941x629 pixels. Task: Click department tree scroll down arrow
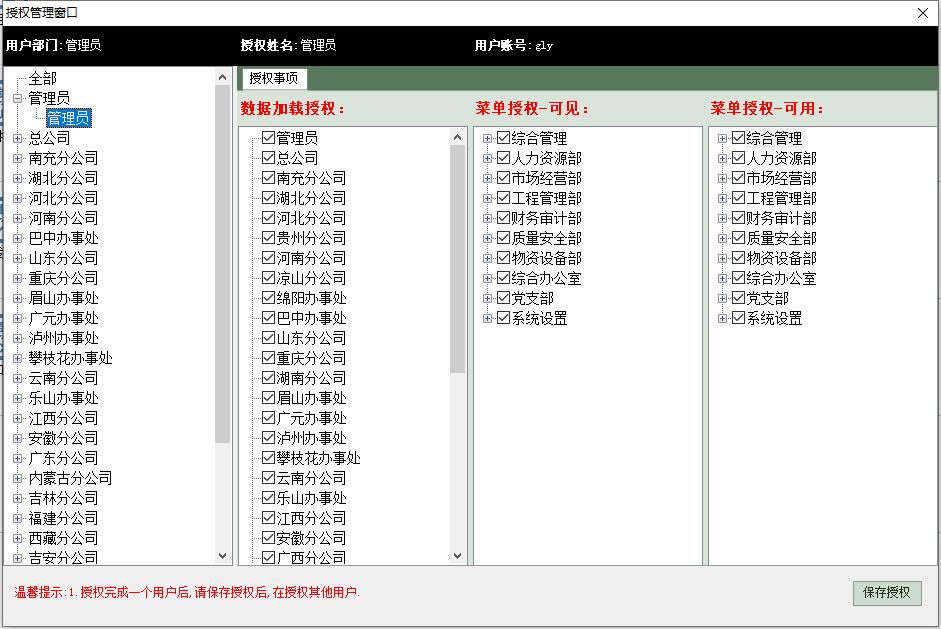pos(223,556)
